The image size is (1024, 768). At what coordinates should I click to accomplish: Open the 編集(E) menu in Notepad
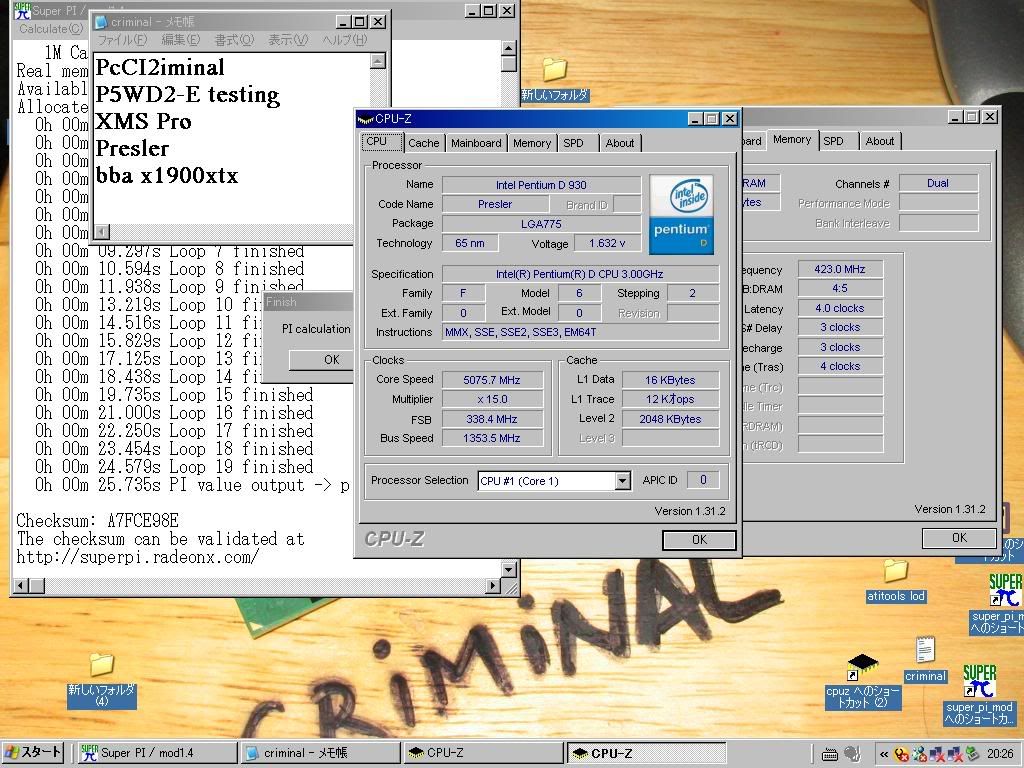point(180,40)
